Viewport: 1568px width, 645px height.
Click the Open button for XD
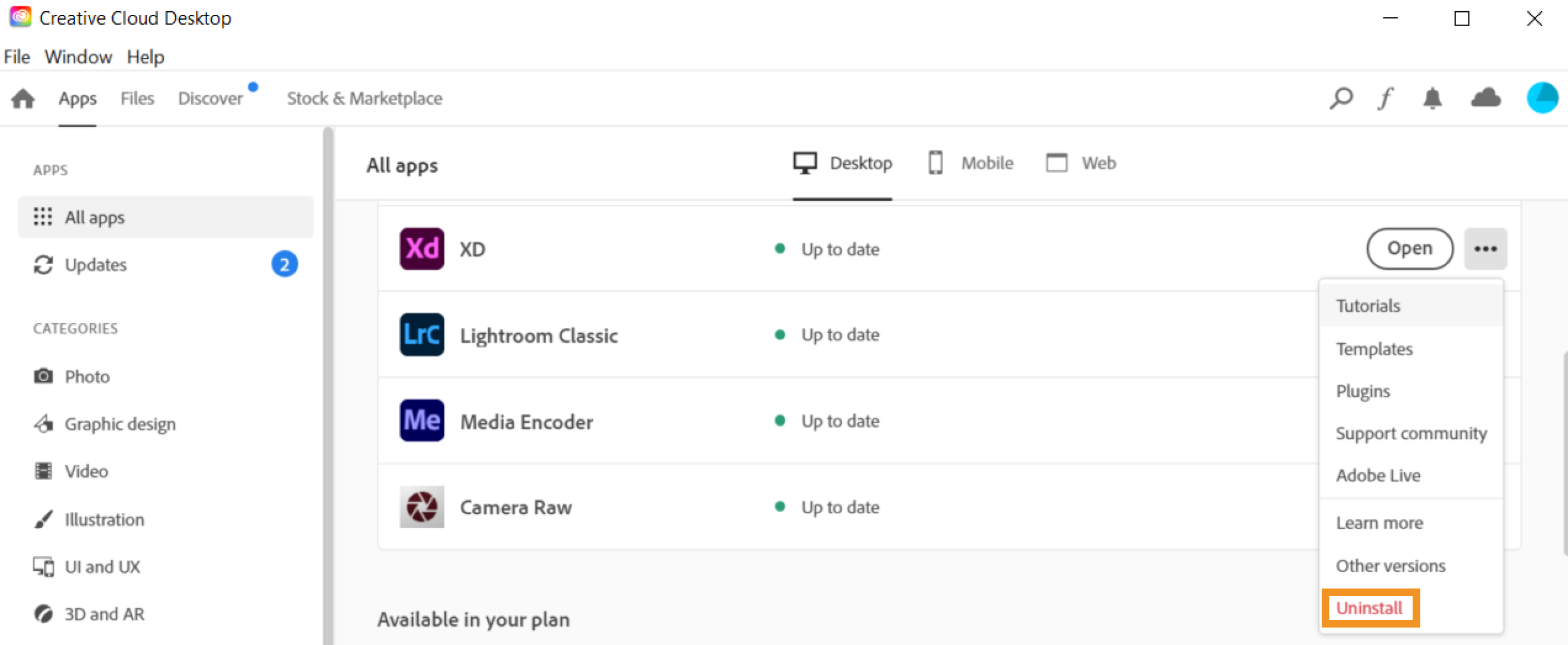point(1409,249)
